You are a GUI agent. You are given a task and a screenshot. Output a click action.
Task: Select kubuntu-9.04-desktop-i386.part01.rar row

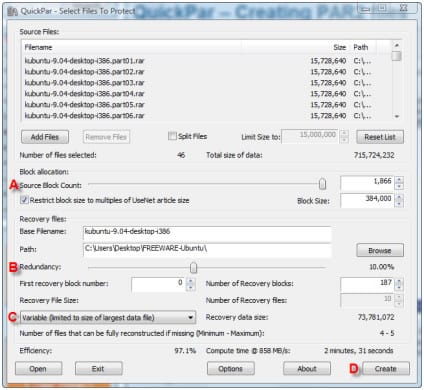[x=207, y=61]
